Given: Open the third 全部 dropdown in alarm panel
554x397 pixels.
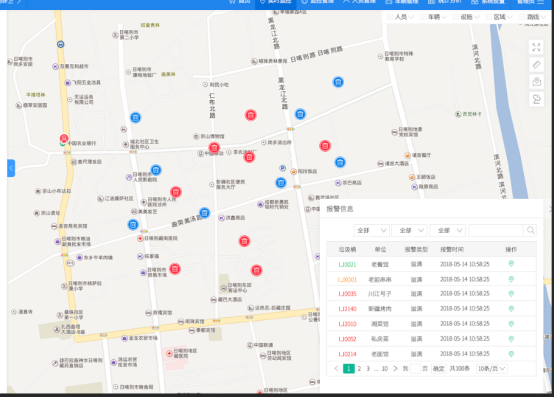Looking at the screenshot, I should (x=447, y=230).
